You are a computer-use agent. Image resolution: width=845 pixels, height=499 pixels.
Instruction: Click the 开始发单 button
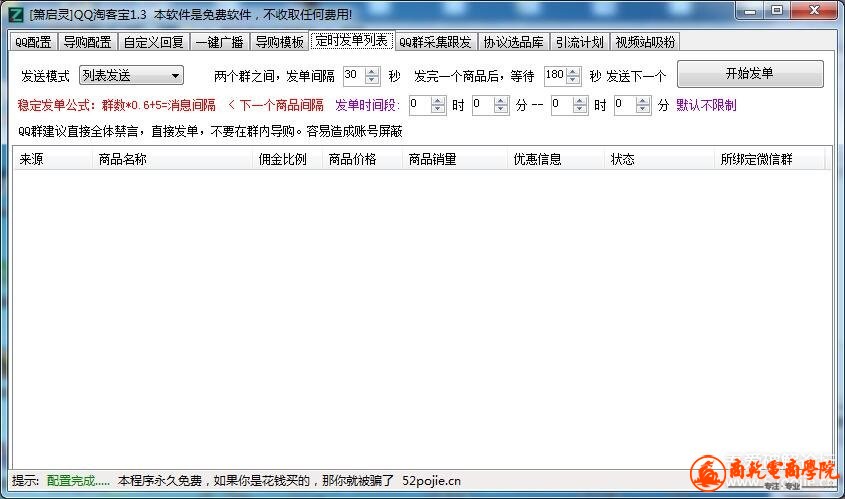pyautogui.click(x=750, y=74)
